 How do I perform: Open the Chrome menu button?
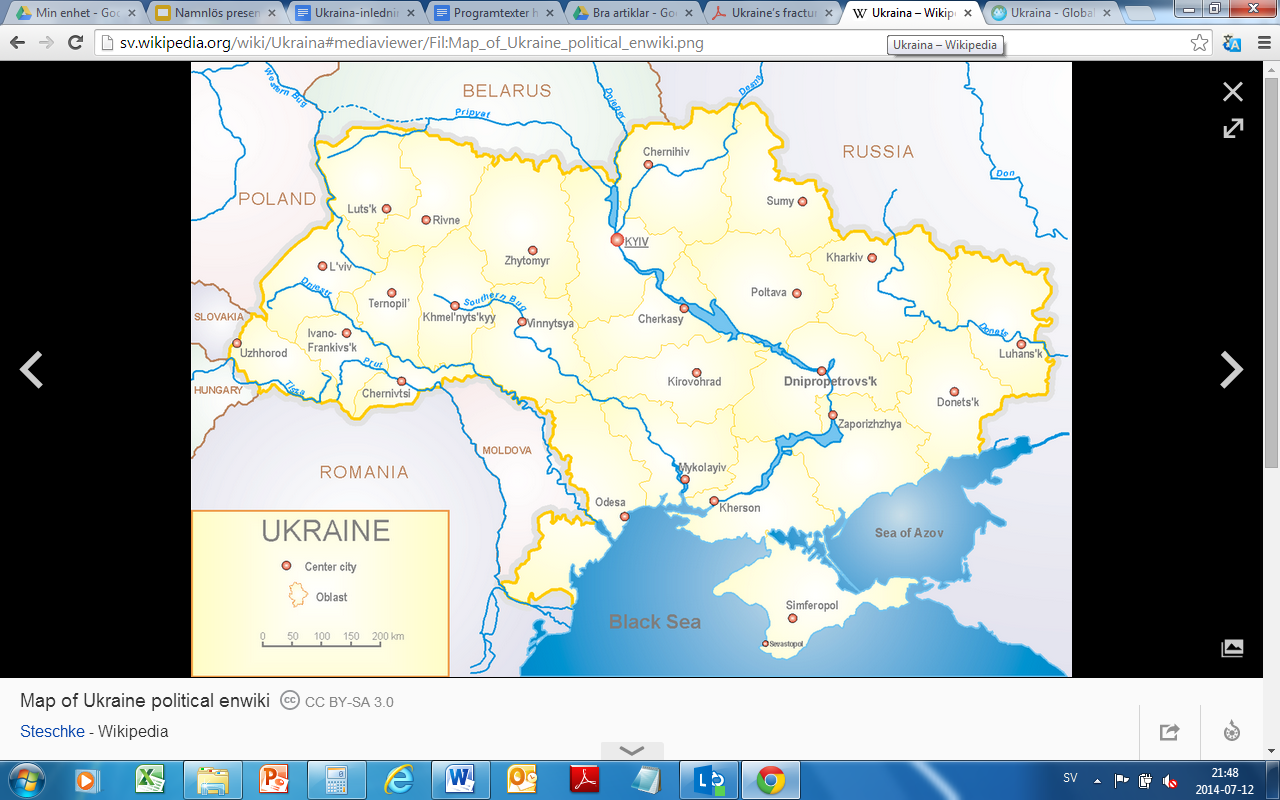(x=1262, y=43)
